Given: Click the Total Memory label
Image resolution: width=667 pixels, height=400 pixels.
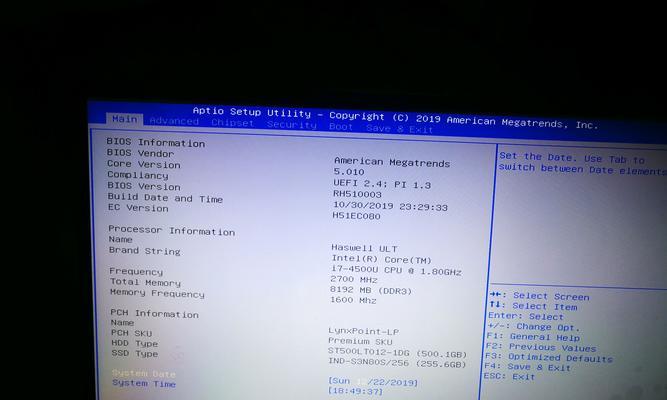Looking at the screenshot, I should [145, 282].
